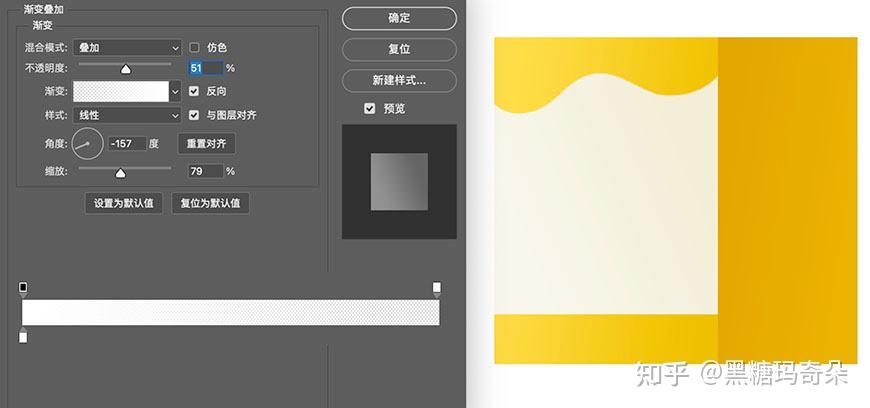
Task: Expand the gradient picker dropdown arrow
Action: (x=175, y=92)
